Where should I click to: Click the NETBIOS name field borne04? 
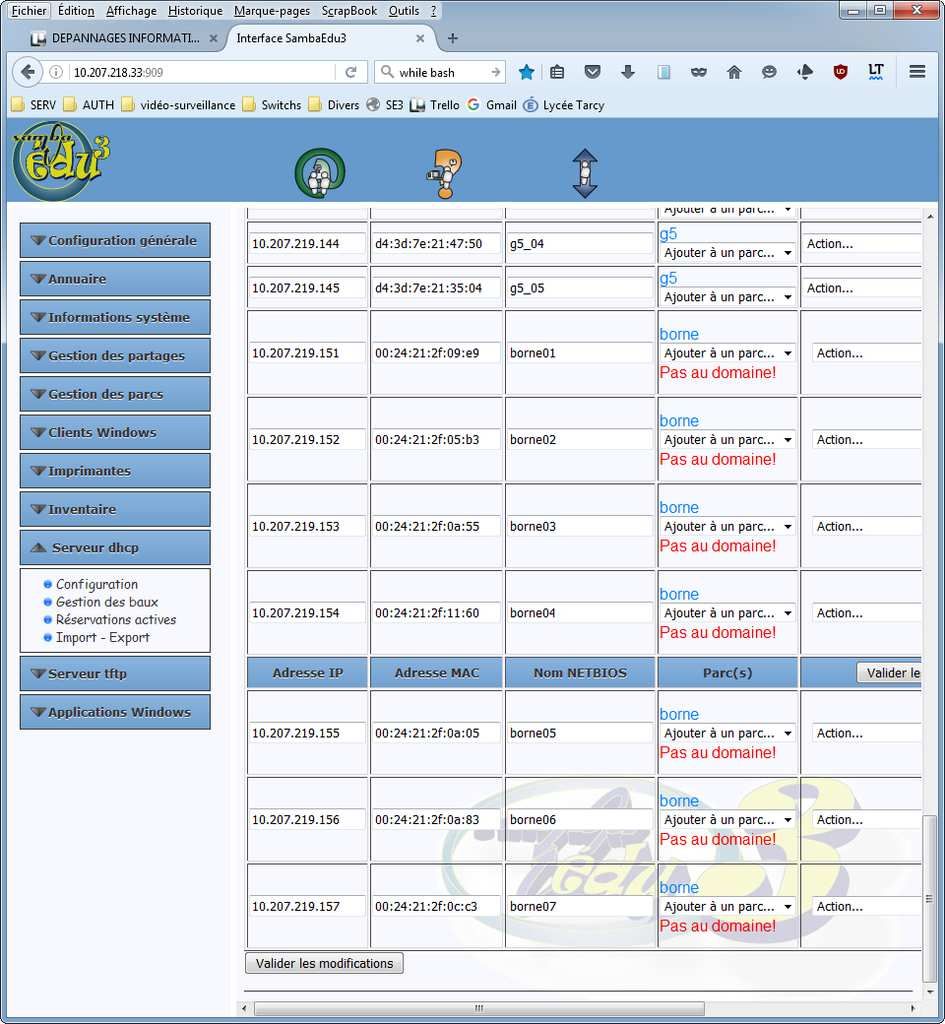[579, 613]
